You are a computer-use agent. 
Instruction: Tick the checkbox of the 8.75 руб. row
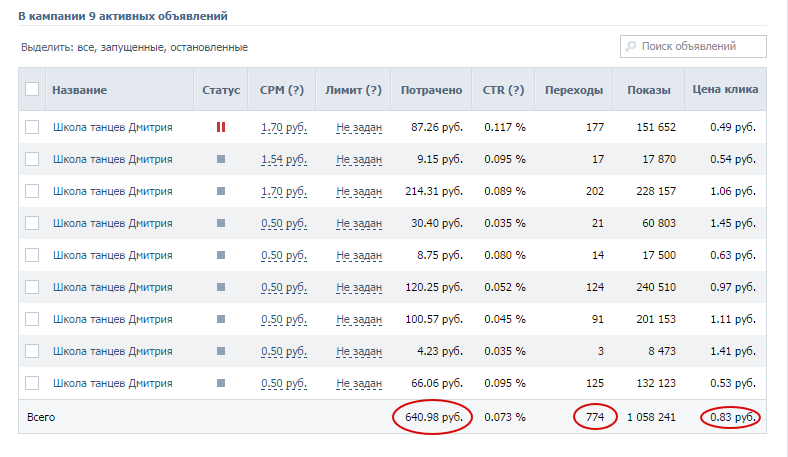[32, 255]
